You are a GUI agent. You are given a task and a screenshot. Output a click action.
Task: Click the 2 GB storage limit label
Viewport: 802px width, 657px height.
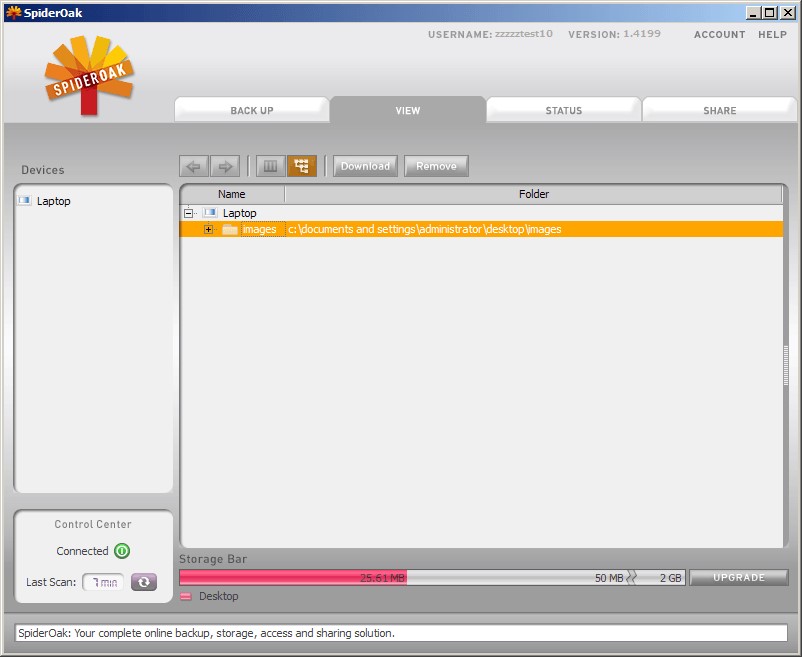(671, 578)
